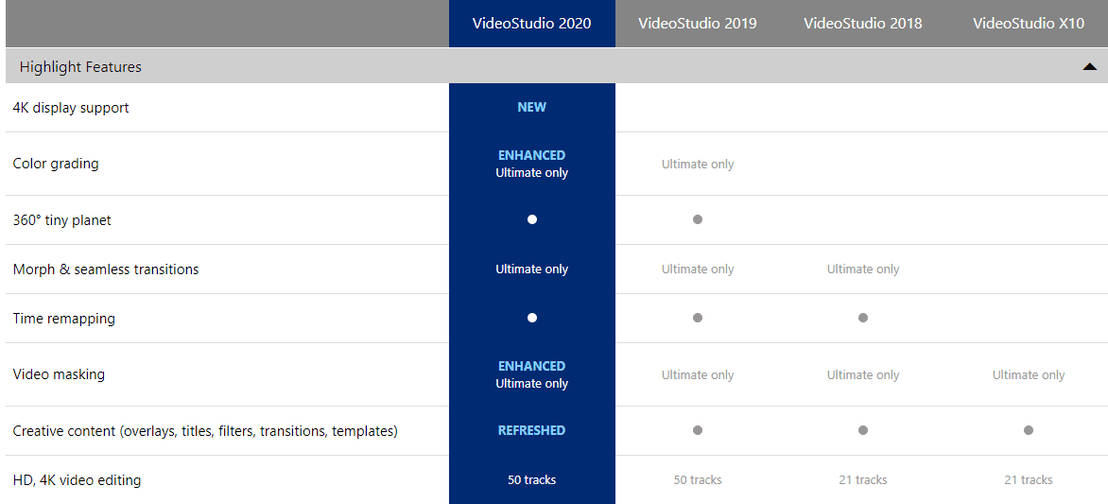Screen dimensions: 1108x504
Task: Click Creative content dot under VideoStudio 2018
Action: tap(863, 430)
